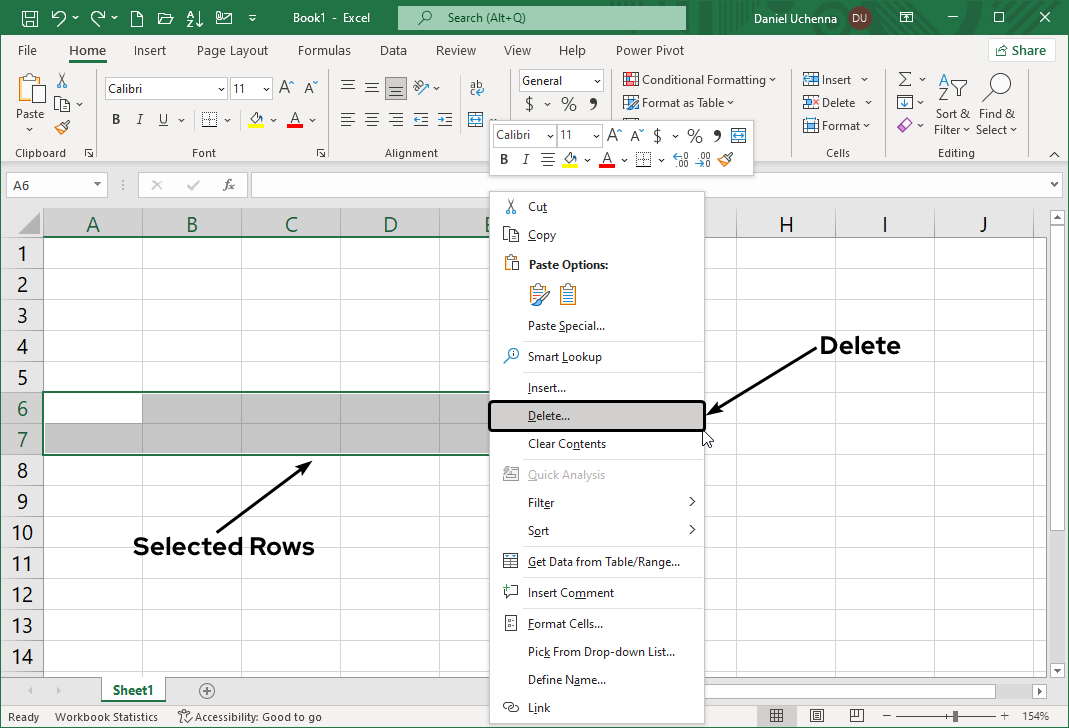
Task: Click the Save icon in title bar
Action: (29, 18)
